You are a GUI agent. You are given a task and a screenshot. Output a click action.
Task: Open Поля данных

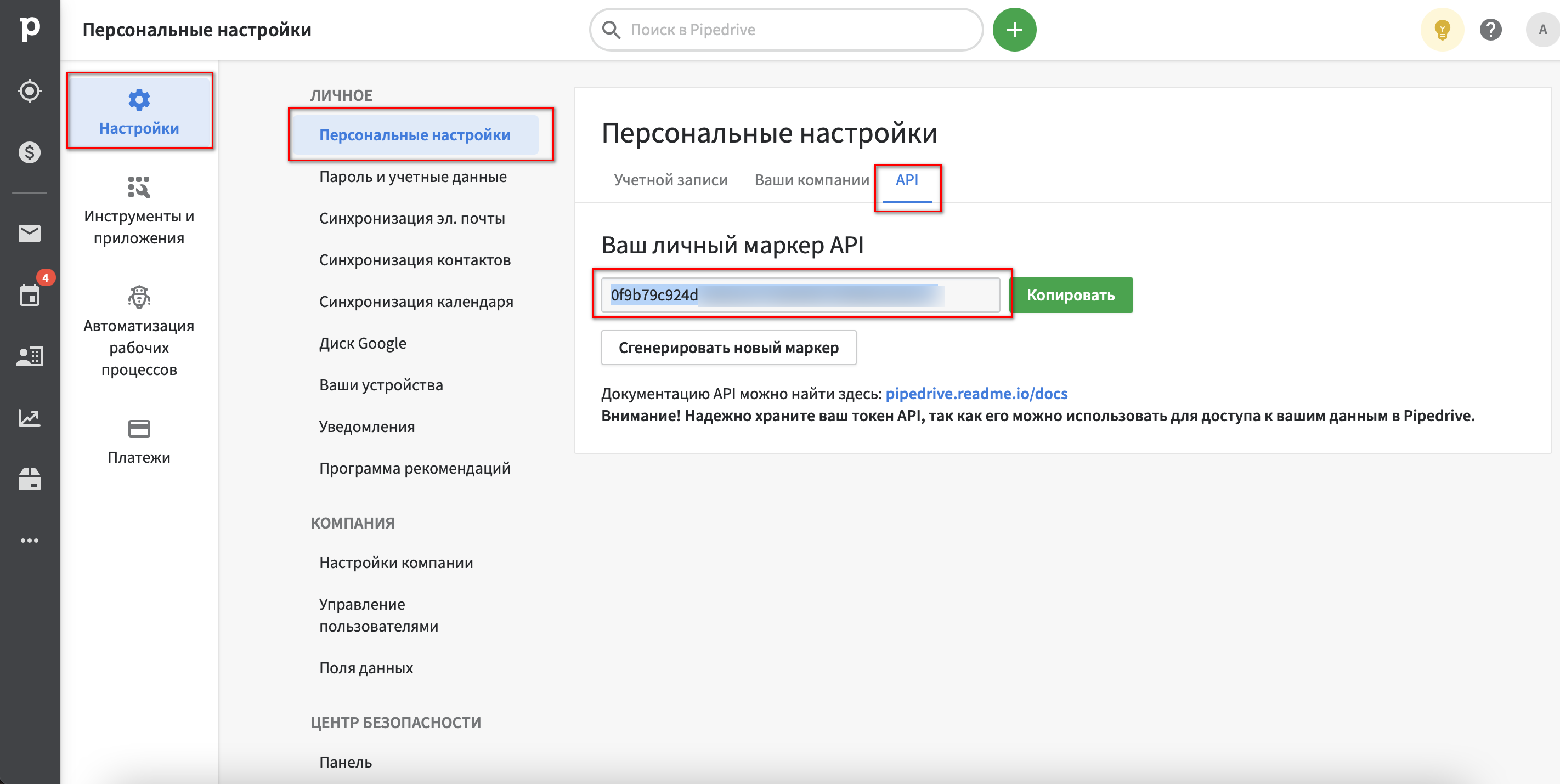pyautogui.click(x=366, y=668)
